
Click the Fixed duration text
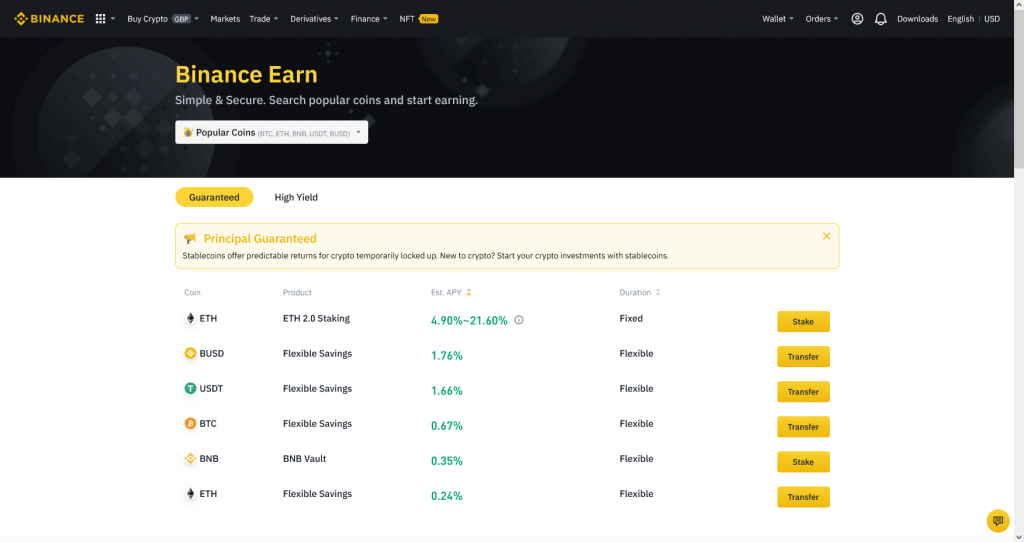point(631,318)
